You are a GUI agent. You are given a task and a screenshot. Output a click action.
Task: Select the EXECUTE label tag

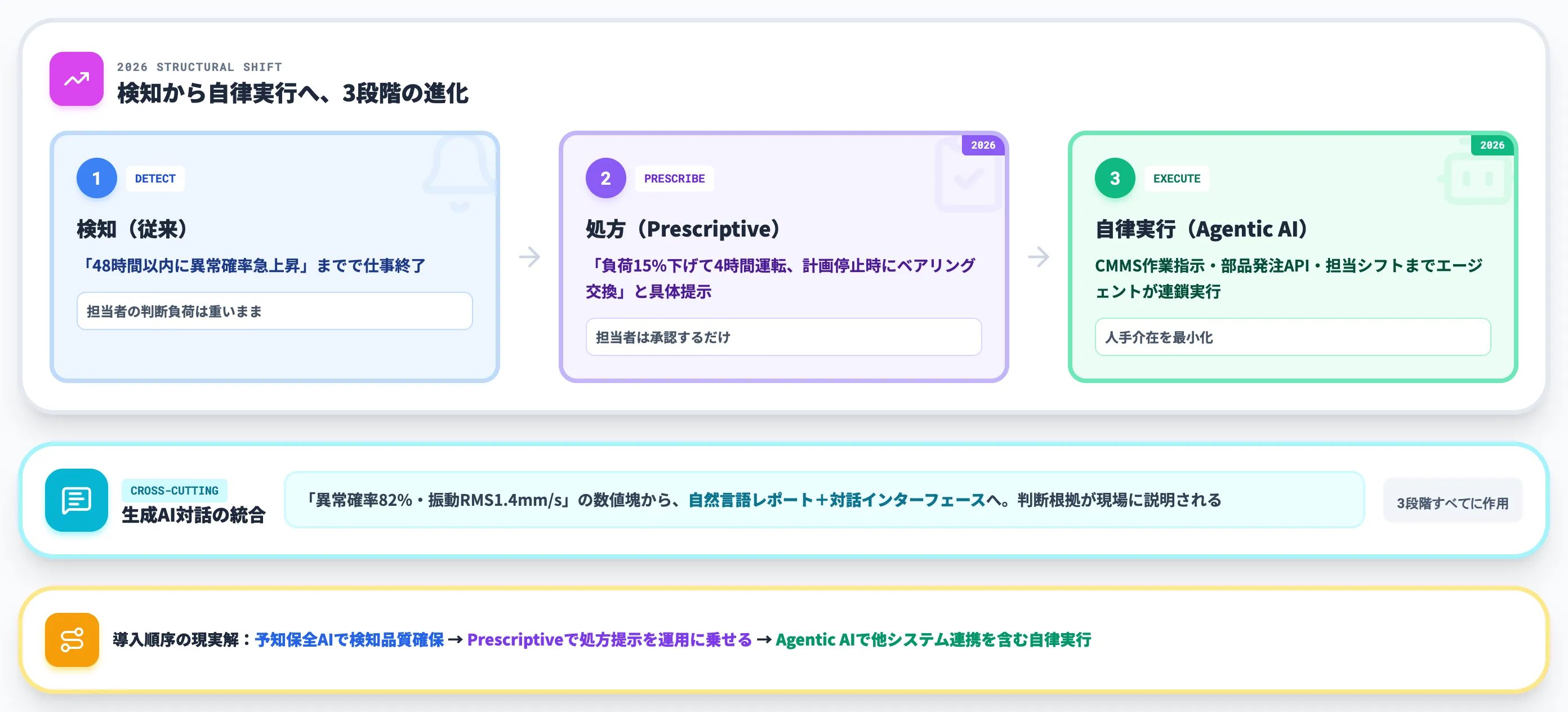1177,179
